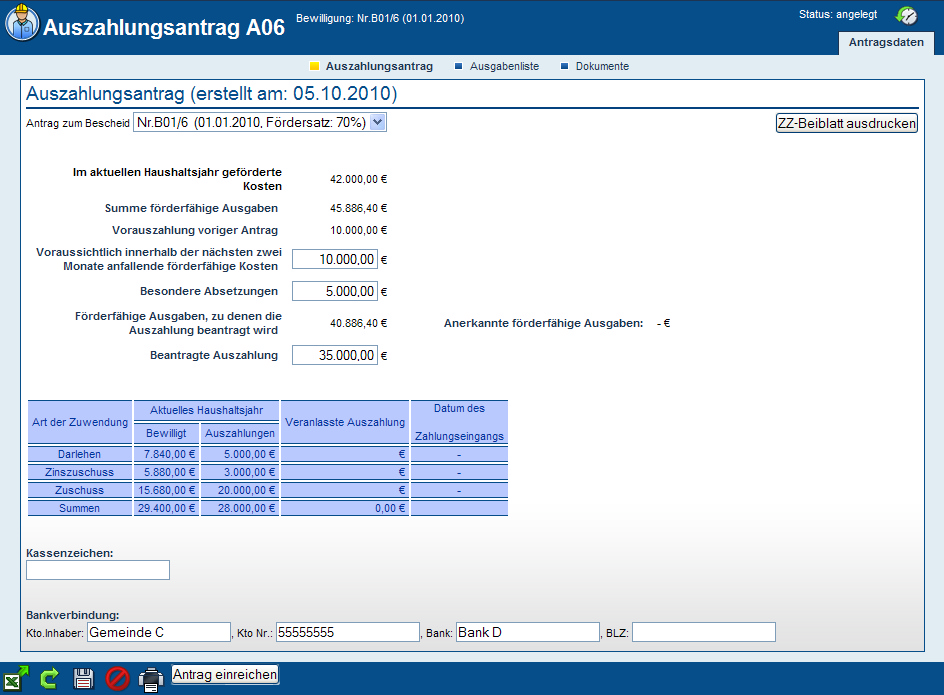944x695 pixels.
Task: Click the 3.000,00 € Auszahlungen cell
Action: pyautogui.click(x=240, y=472)
